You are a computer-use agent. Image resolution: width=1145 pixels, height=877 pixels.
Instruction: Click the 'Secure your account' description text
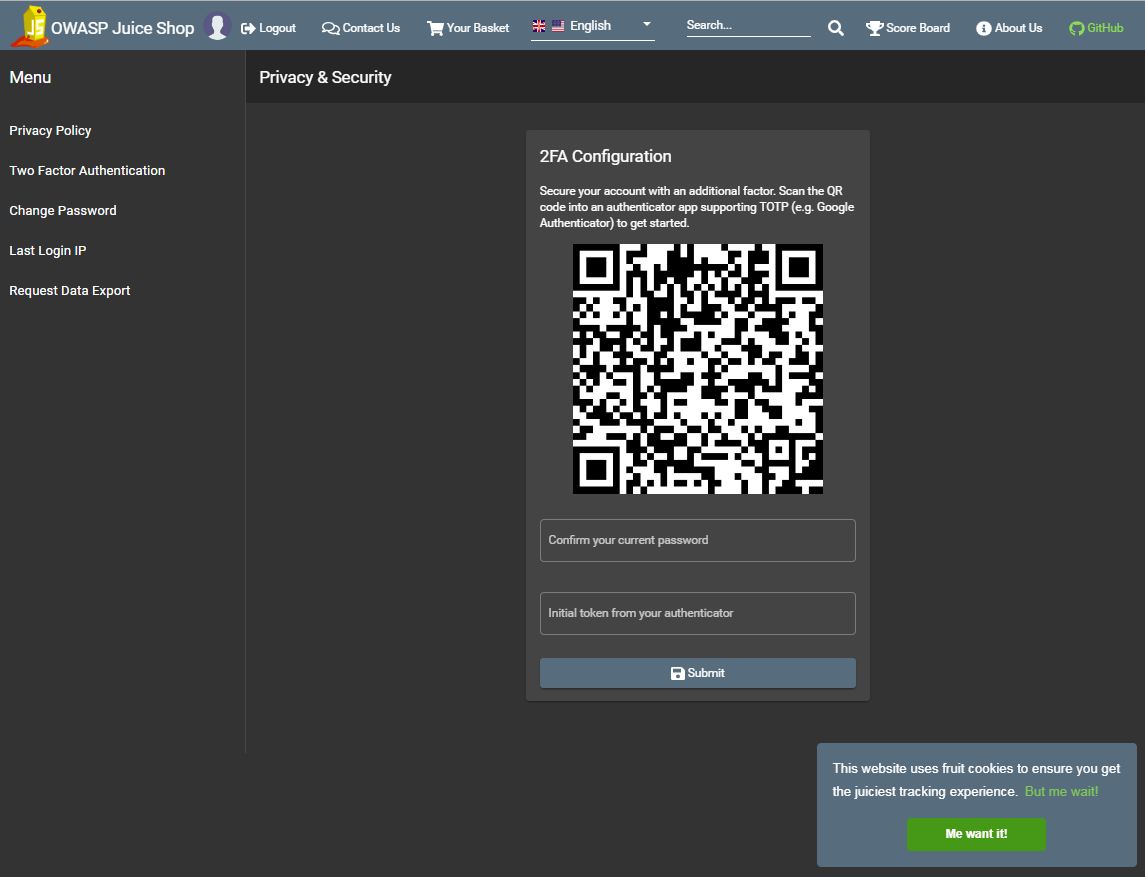pyautogui.click(x=697, y=207)
